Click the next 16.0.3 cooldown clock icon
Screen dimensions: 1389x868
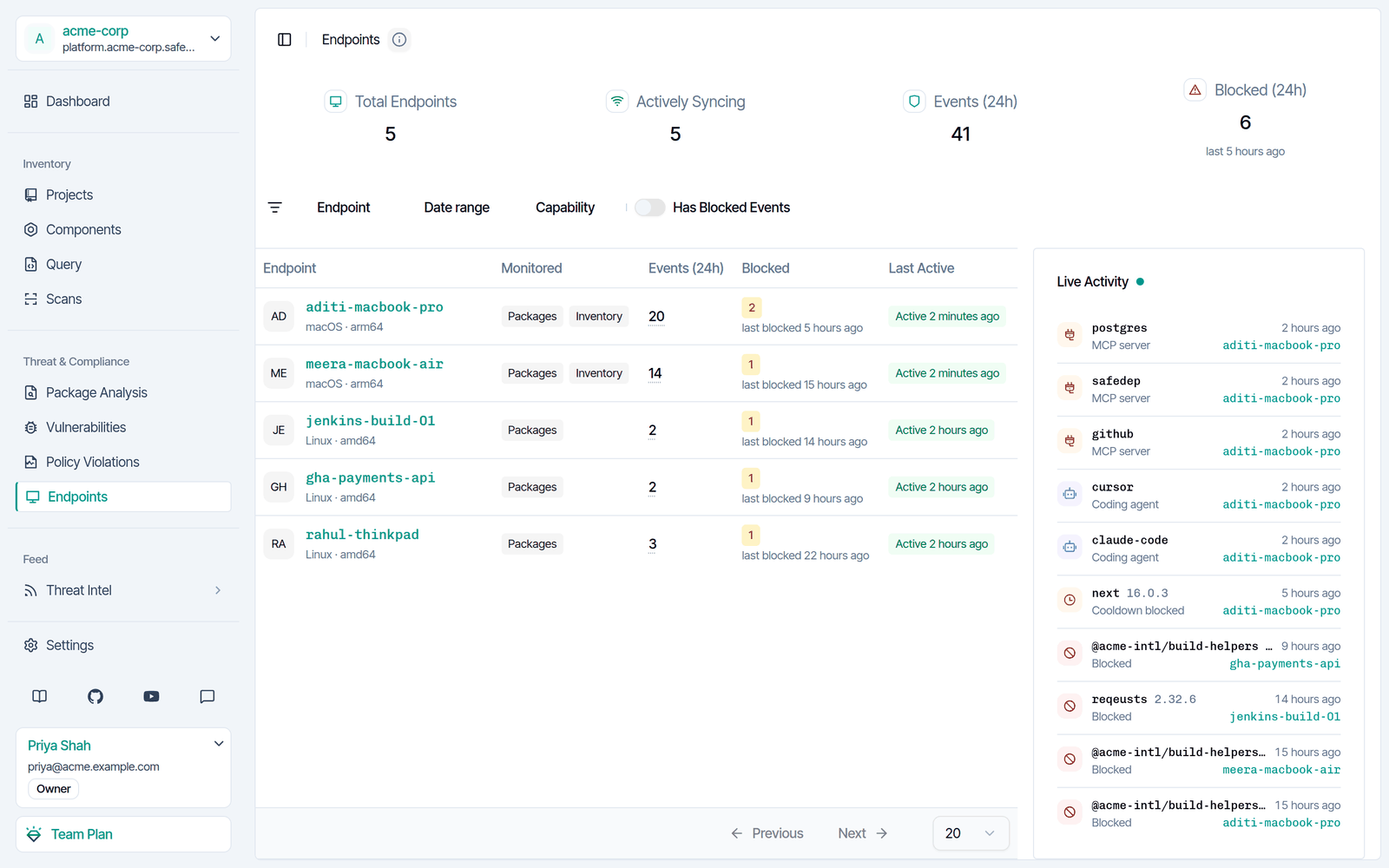click(x=1070, y=600)
